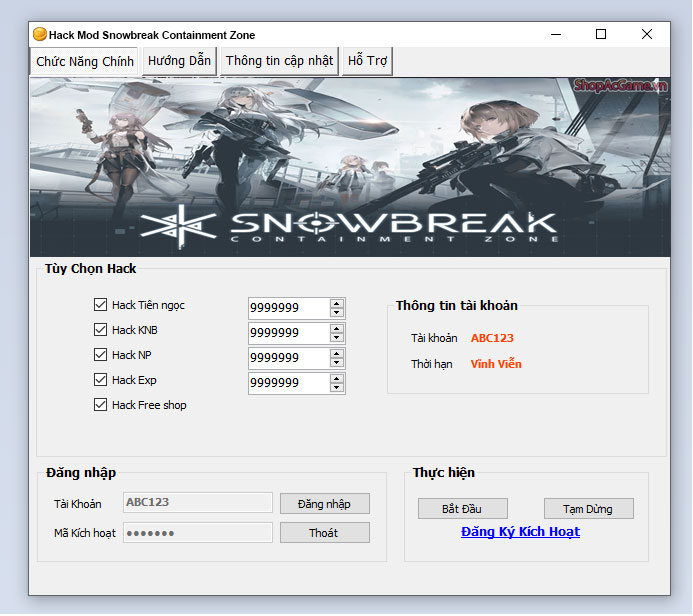Open the Thông tin cập nhật tab
Viewport: 693px width, 616px height.
click(x=279, y=61)
